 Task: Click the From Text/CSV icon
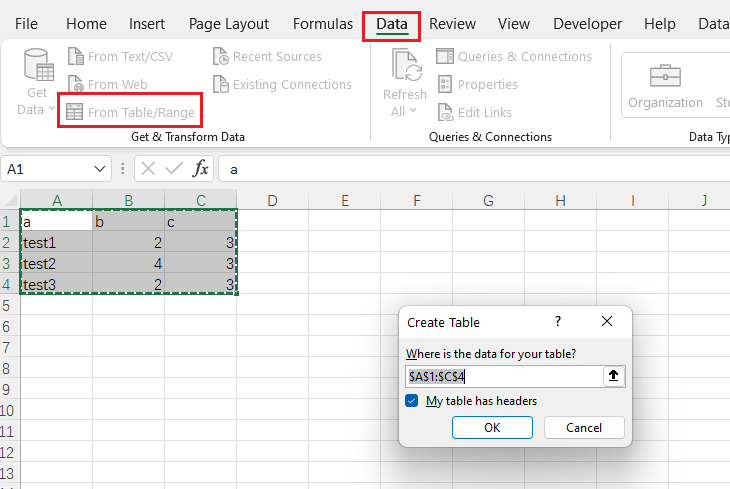pos(75,56)
